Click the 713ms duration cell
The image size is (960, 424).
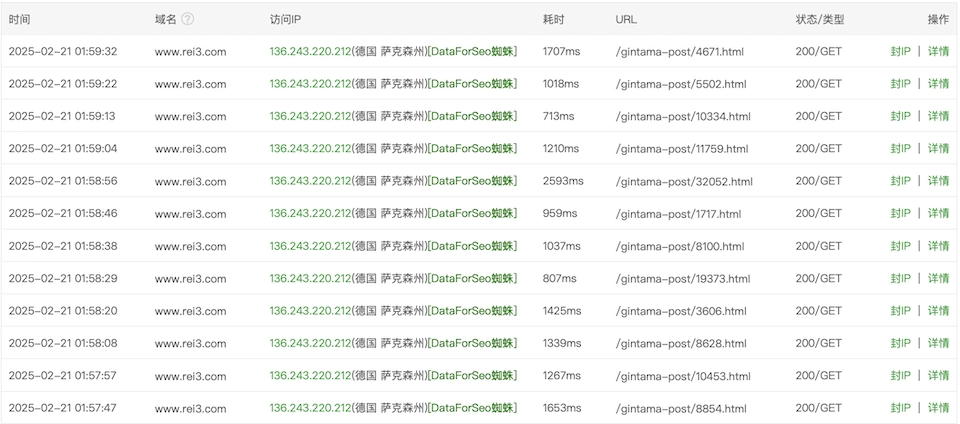coord(558,116)
